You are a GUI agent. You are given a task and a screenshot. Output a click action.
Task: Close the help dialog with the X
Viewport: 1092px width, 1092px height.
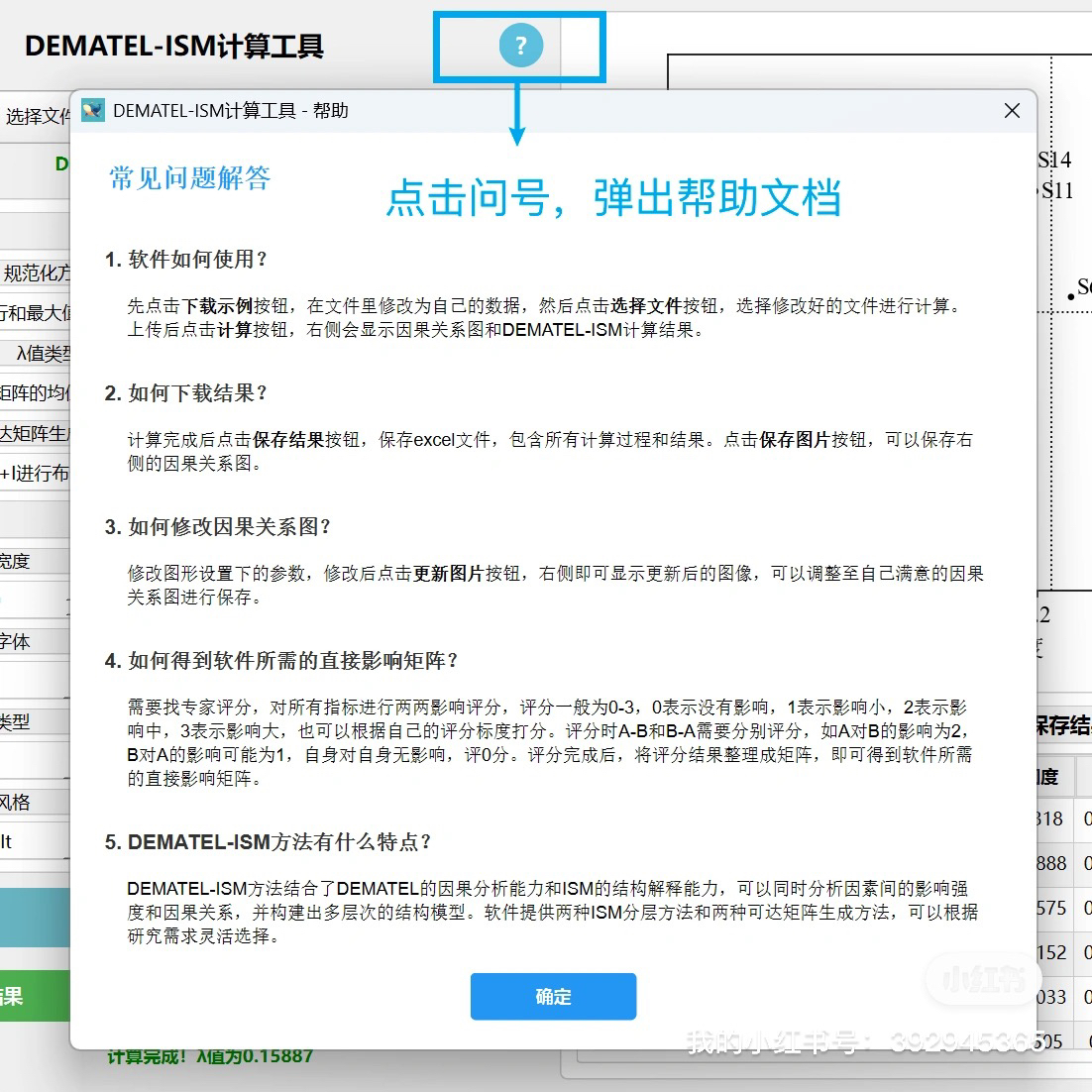[x=1012, y=111]
